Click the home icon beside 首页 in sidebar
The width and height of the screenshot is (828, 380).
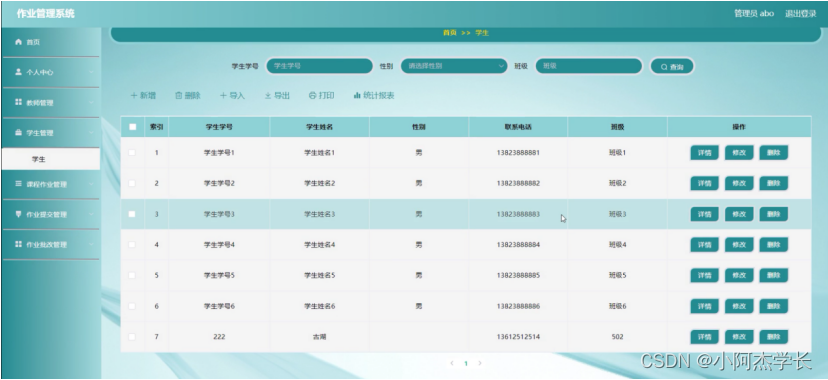click(x=18, y=42)
